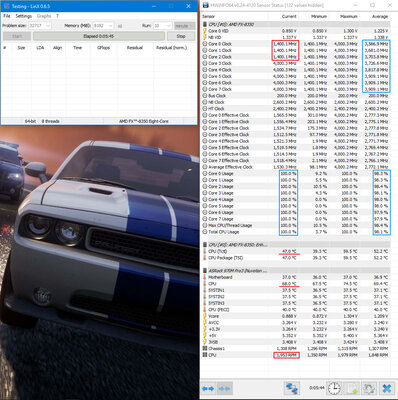Open HWiNFO sensor settings wrench icon

pyautogui.click(x=369, y=388)
